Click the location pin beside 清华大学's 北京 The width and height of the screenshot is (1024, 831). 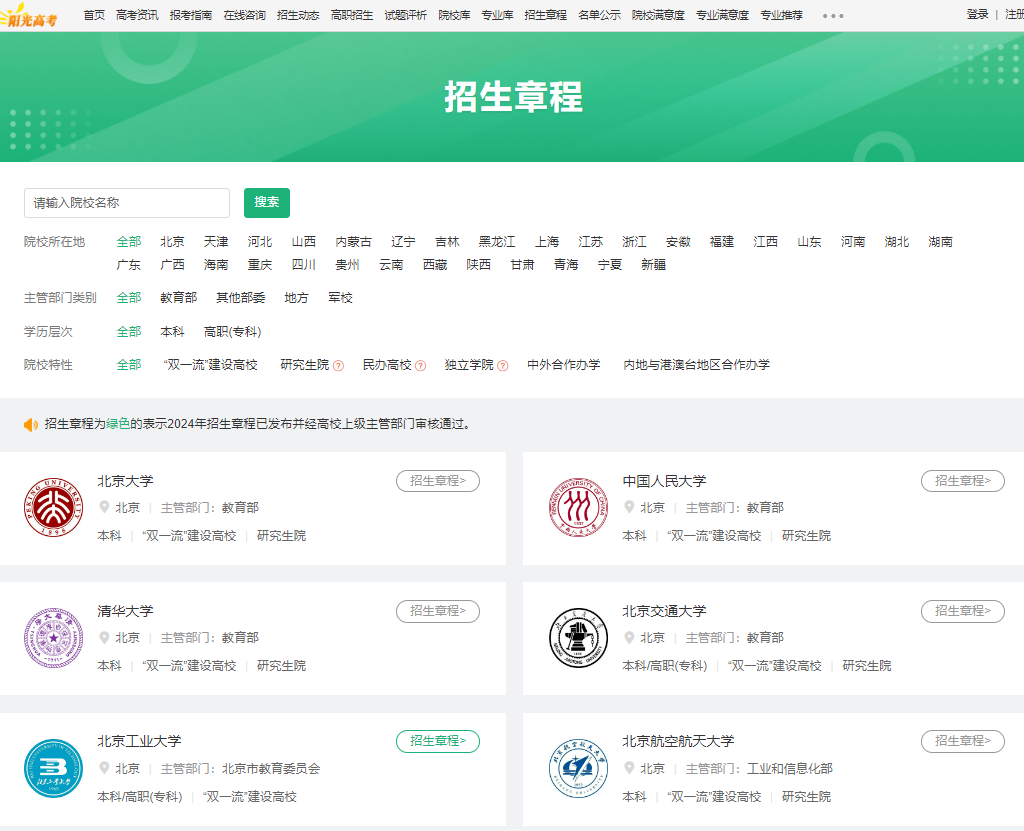click(x=103, y=637)
